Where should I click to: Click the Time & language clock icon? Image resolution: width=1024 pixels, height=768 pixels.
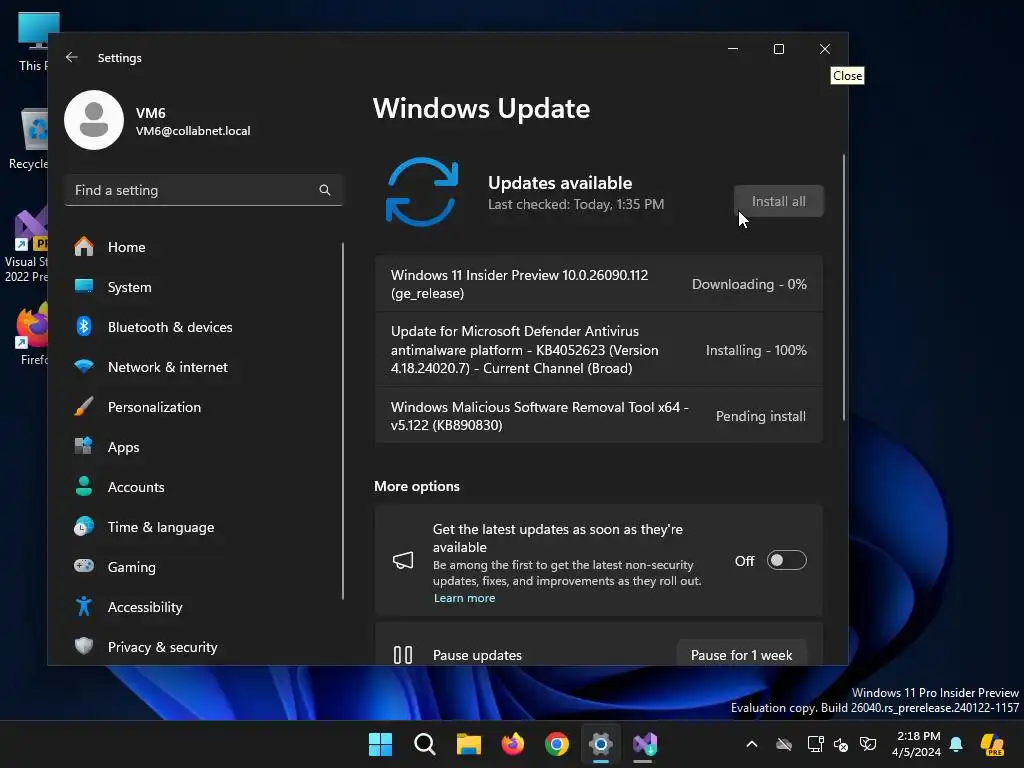(x=84, y=527)
